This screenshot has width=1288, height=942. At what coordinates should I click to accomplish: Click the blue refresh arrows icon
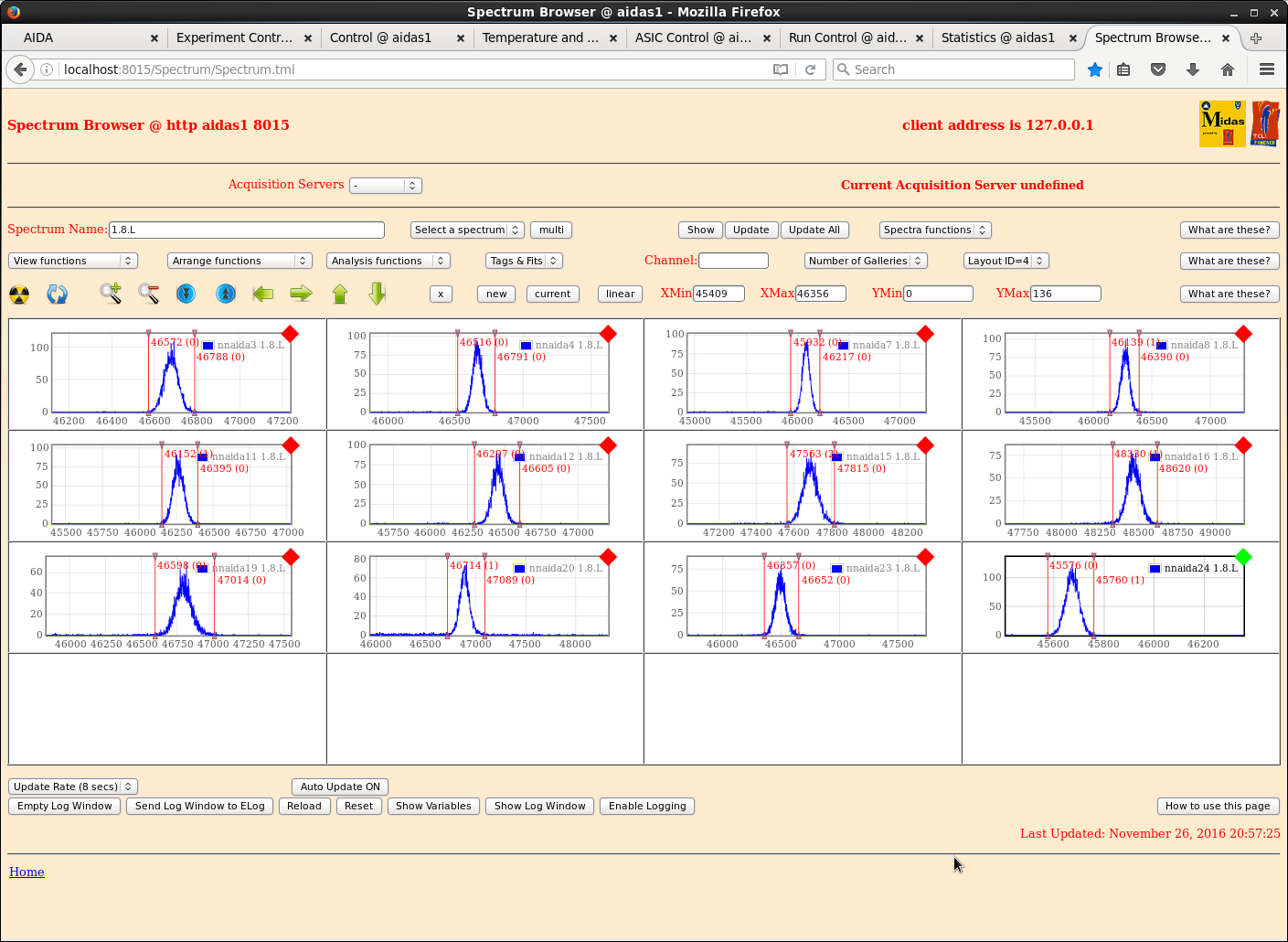point(58,294)
